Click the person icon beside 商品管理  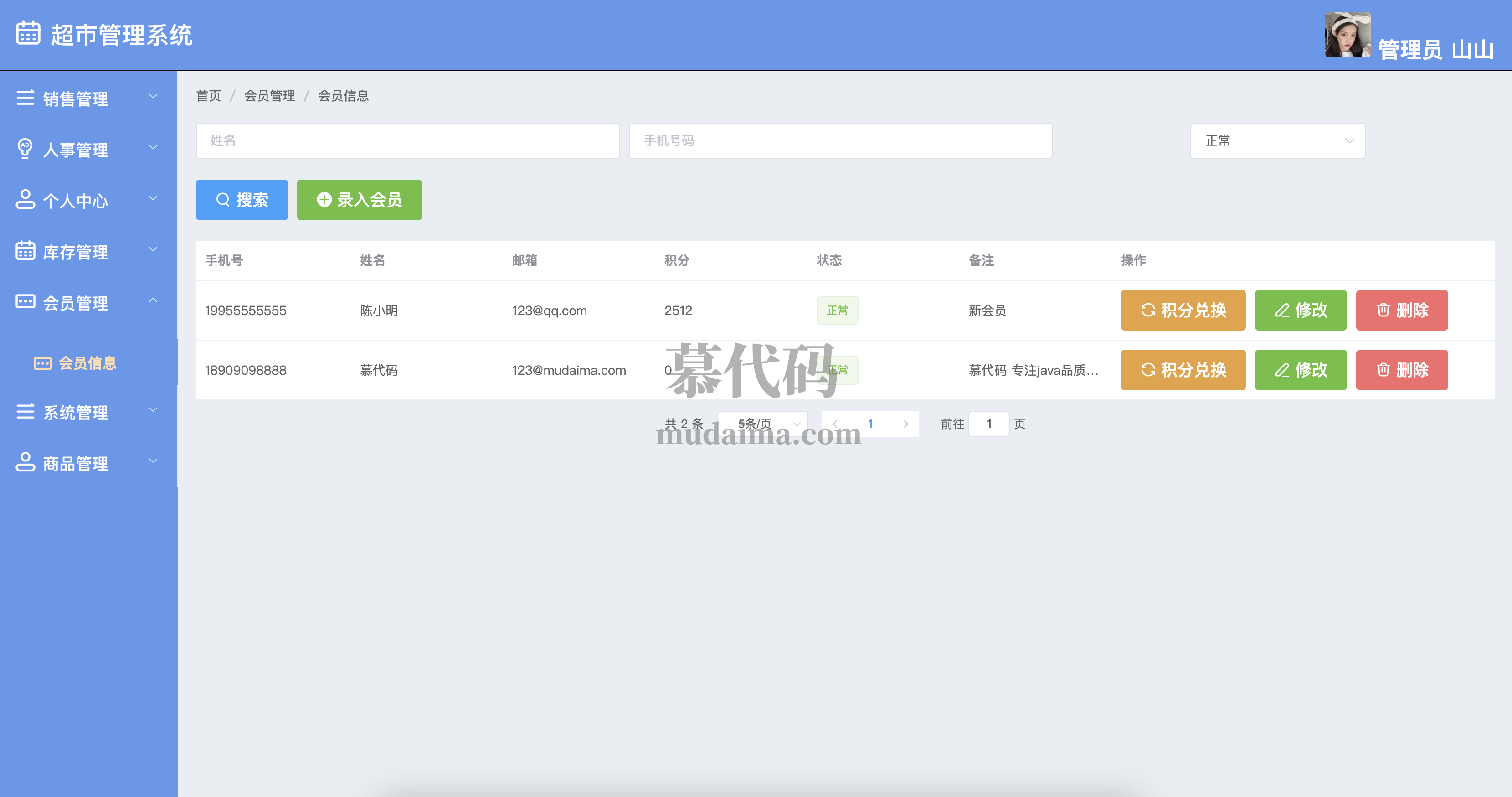coord(25,461)
